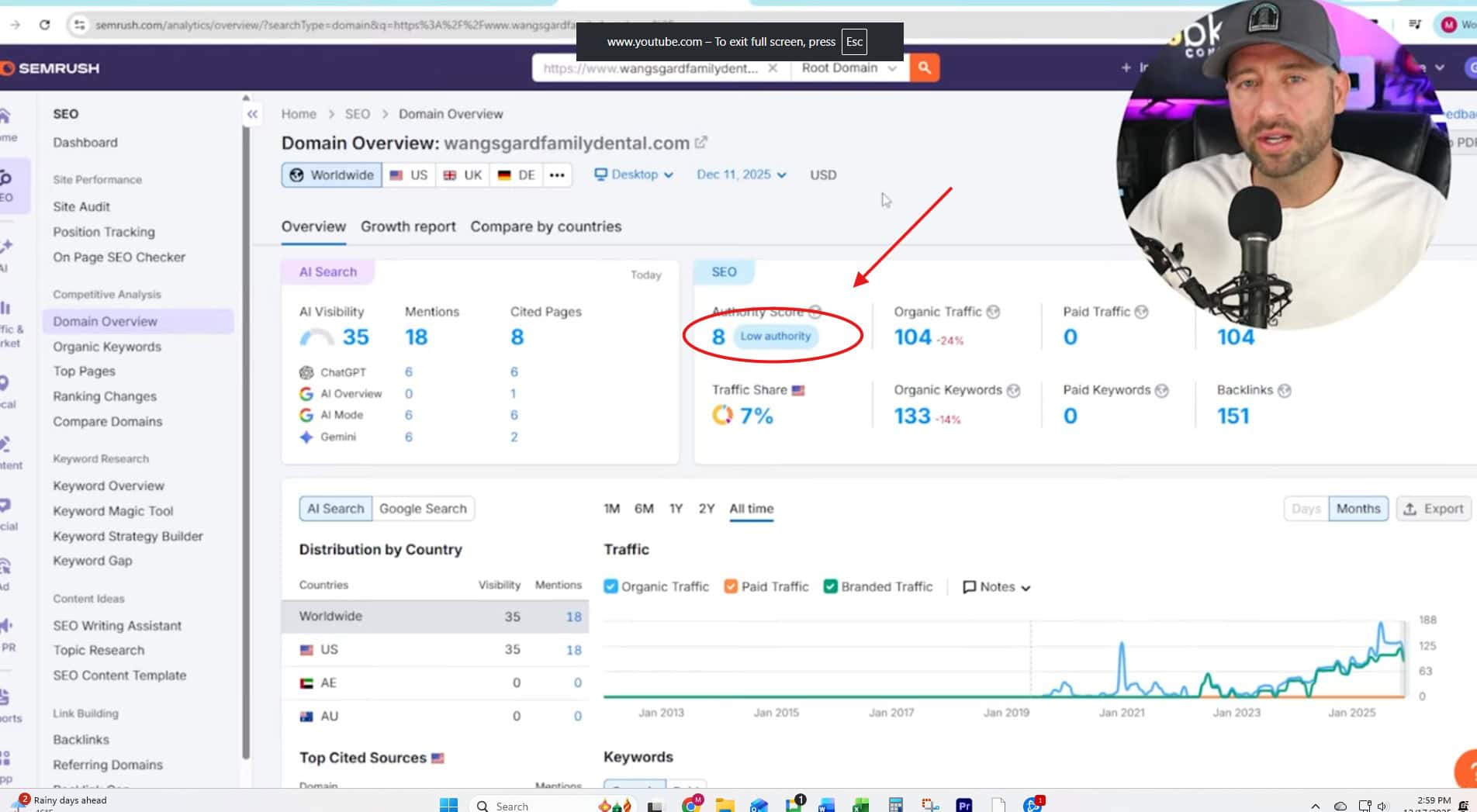Disable Organic Traffic in the traffic chart
This screenshot has height=812, width=1477.
click(x=611, y=587)
